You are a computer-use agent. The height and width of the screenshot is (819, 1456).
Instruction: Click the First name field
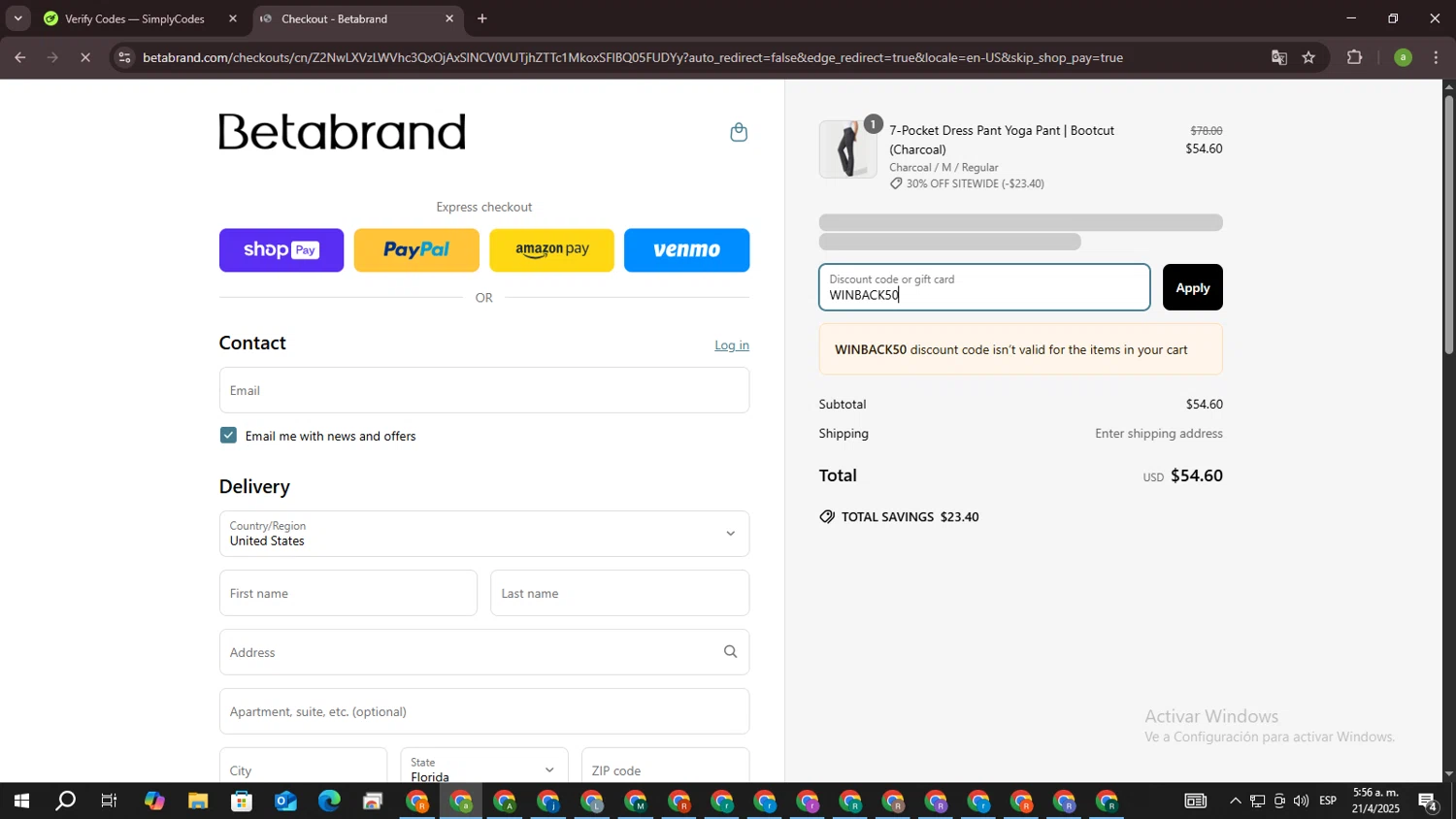click(x=348, y=593)
